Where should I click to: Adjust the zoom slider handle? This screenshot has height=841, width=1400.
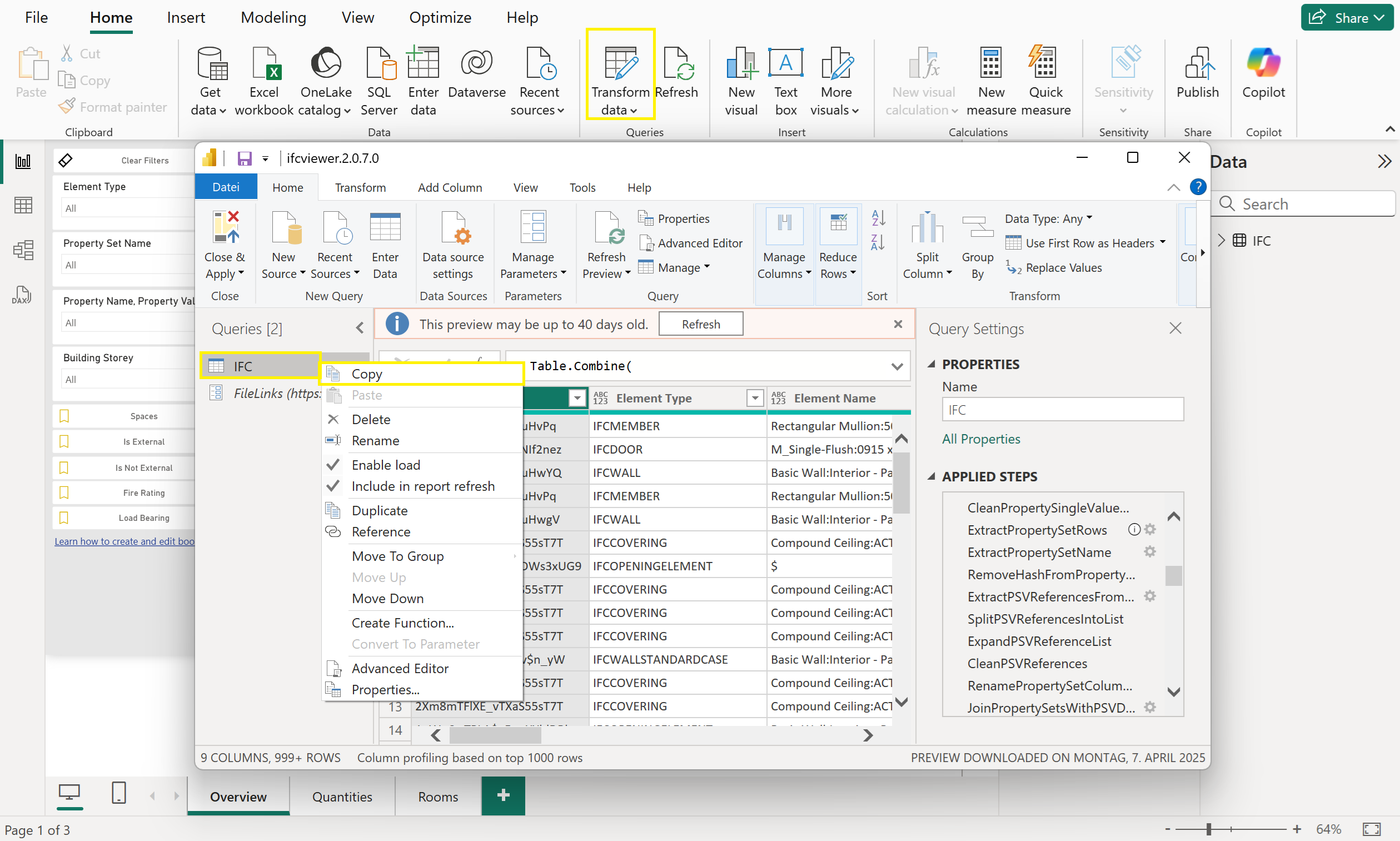(1208, 829)
